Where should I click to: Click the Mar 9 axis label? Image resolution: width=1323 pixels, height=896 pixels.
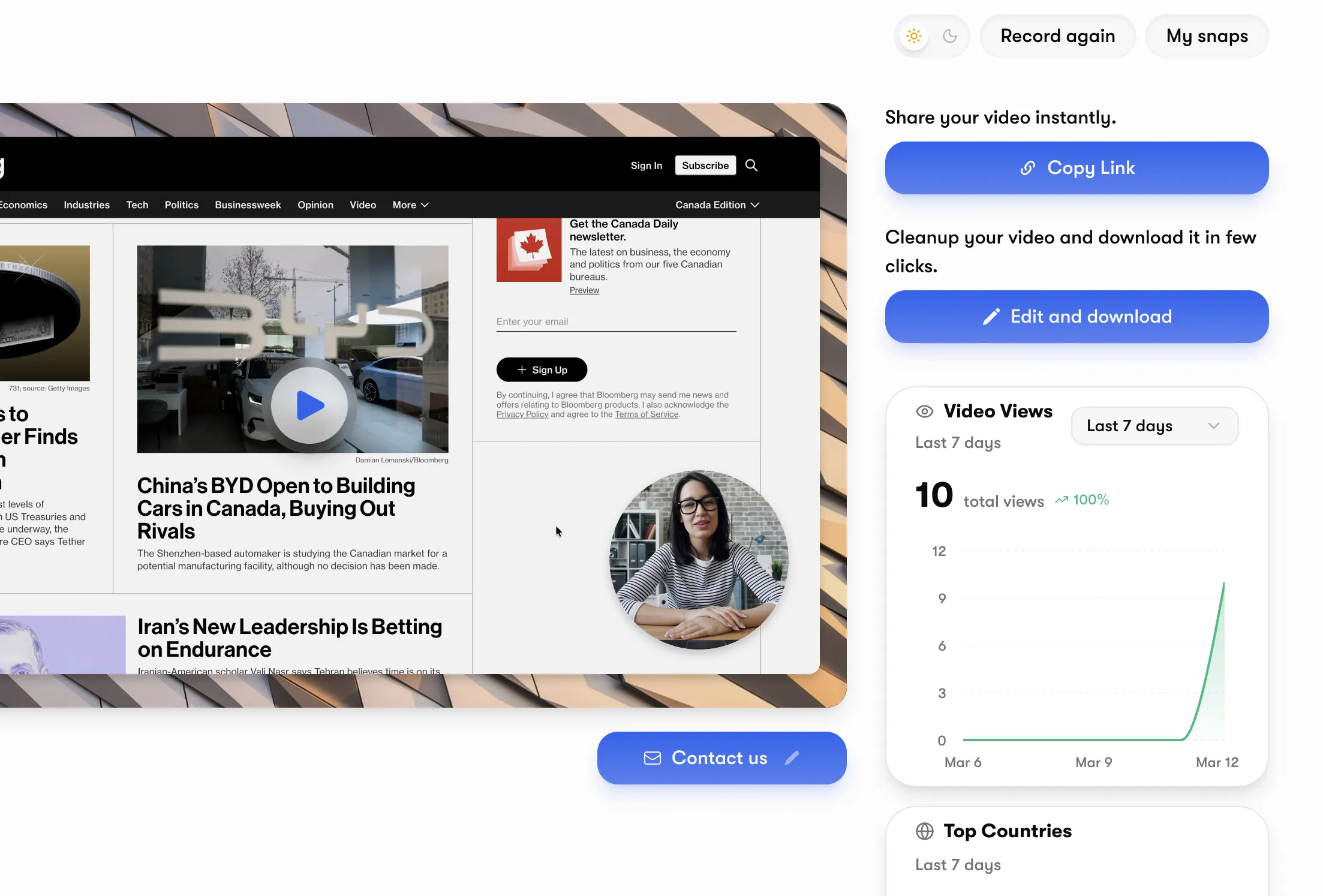pyautogui.click(x=1093, y=762)
